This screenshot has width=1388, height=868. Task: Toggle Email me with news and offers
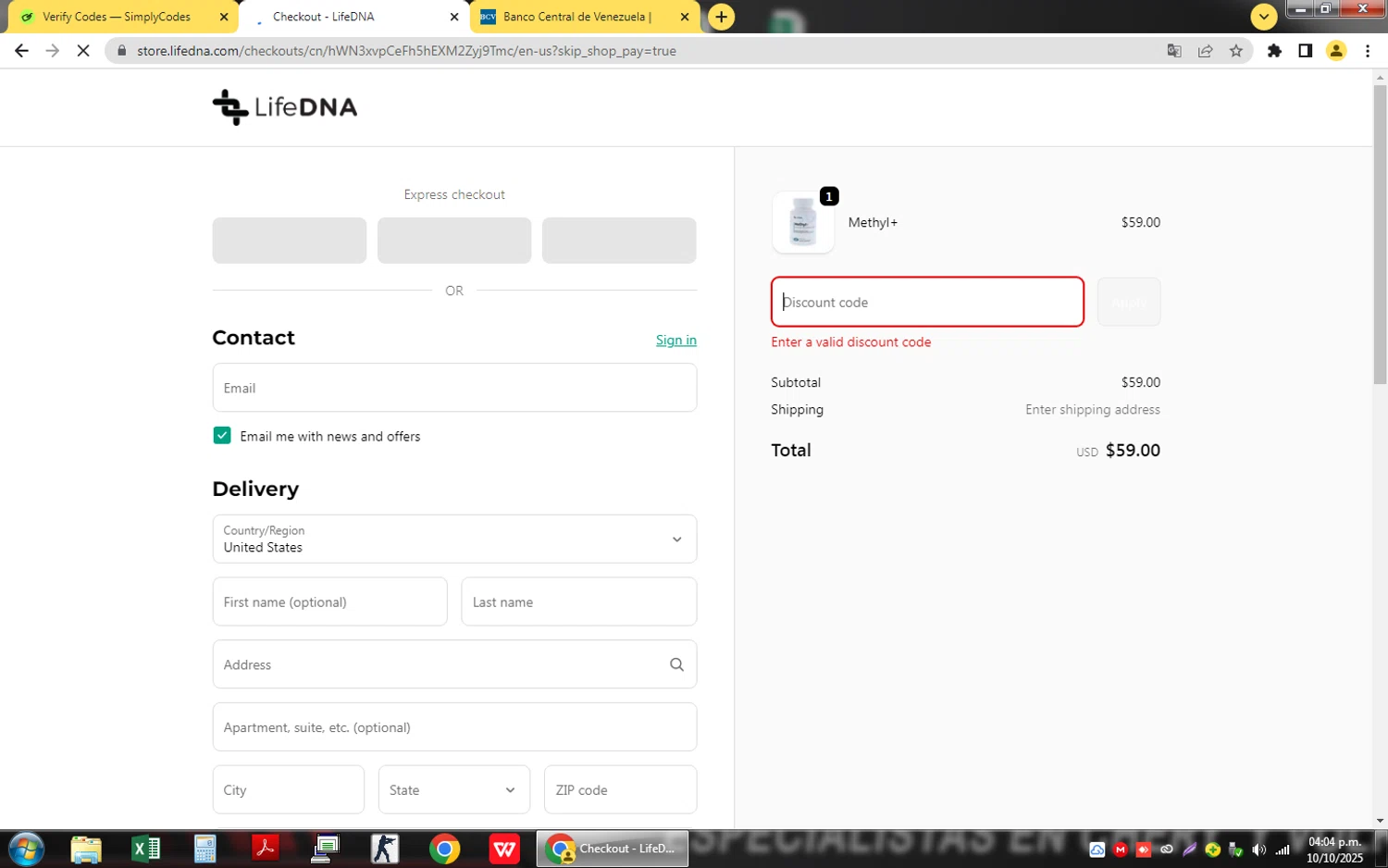[222, 436]
